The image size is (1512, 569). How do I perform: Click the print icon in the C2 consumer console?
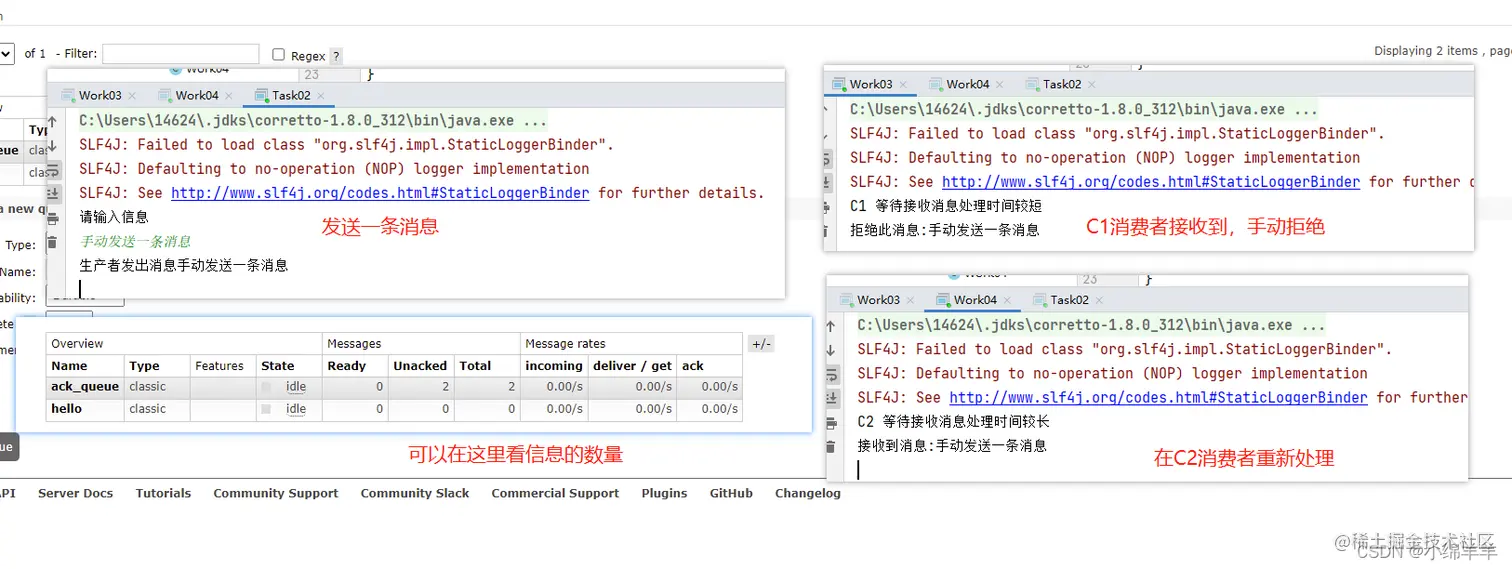click(831, 421)
